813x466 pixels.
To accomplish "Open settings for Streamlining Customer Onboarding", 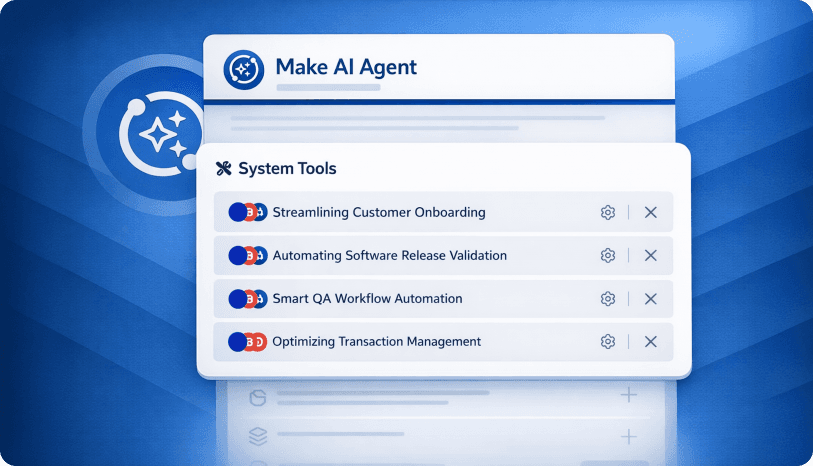I will [x=608, y=212].
